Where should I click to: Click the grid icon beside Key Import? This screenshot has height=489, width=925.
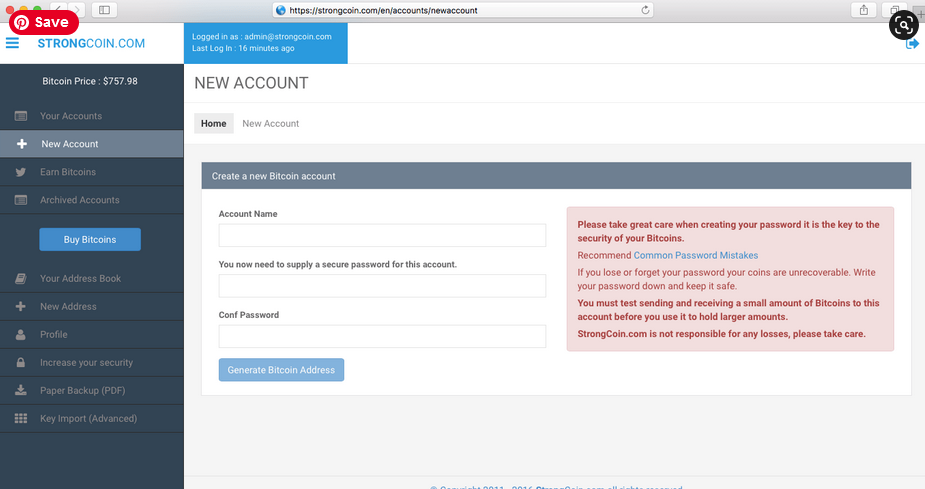pyautogui.click(x=21, y=418)
